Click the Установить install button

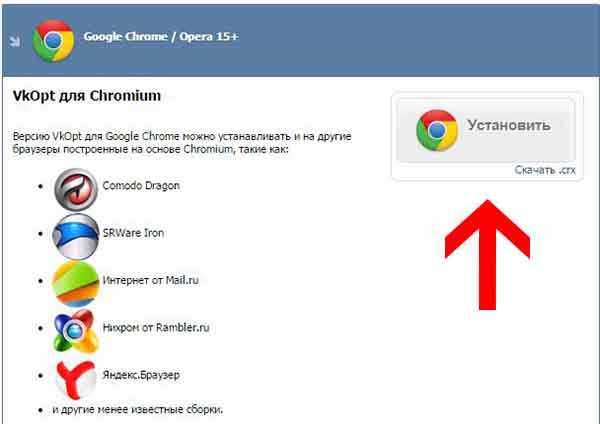point(486,130)
